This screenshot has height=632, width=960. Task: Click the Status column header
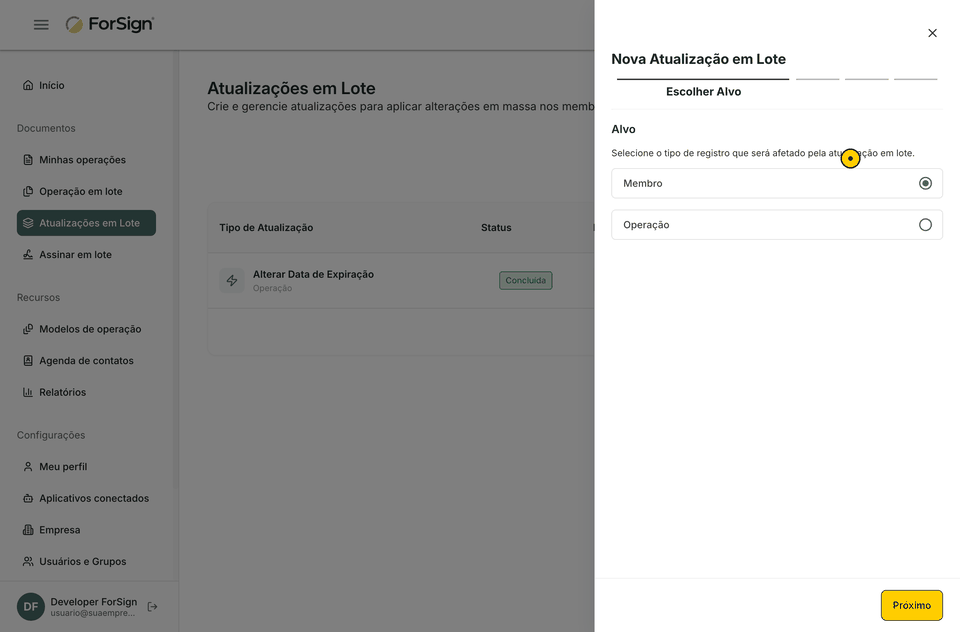496,228
